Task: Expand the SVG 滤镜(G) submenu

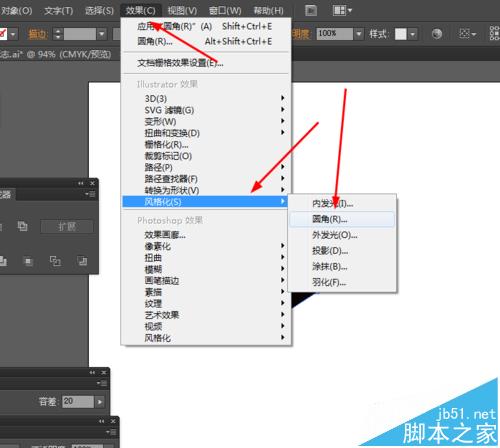Action: [x=206, y=110]
